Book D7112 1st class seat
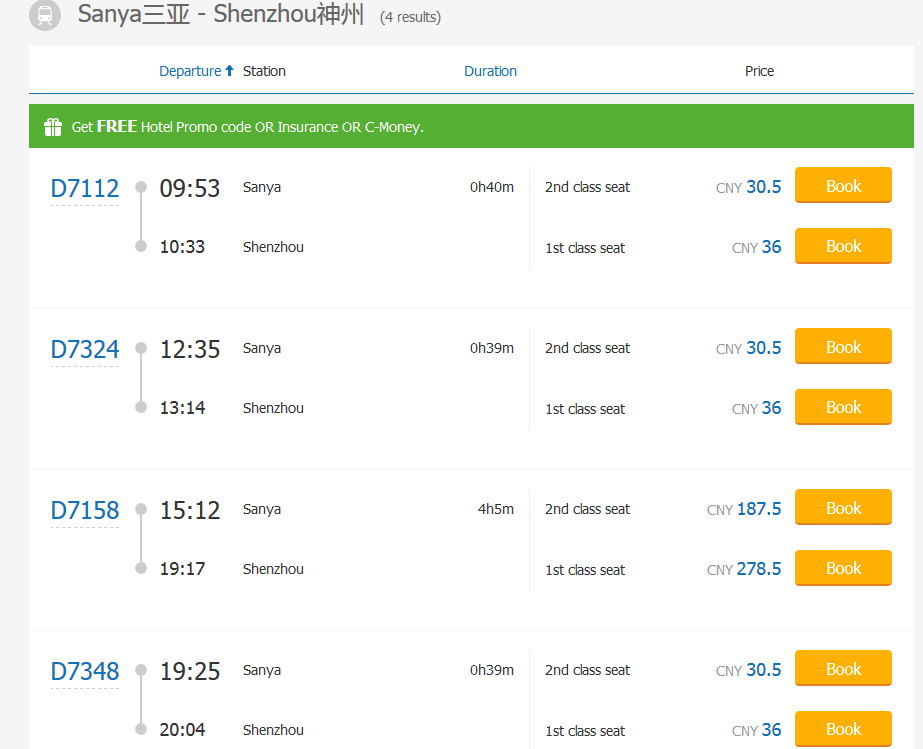Viewport: 923px width, 749px height. tap(842, 246)
